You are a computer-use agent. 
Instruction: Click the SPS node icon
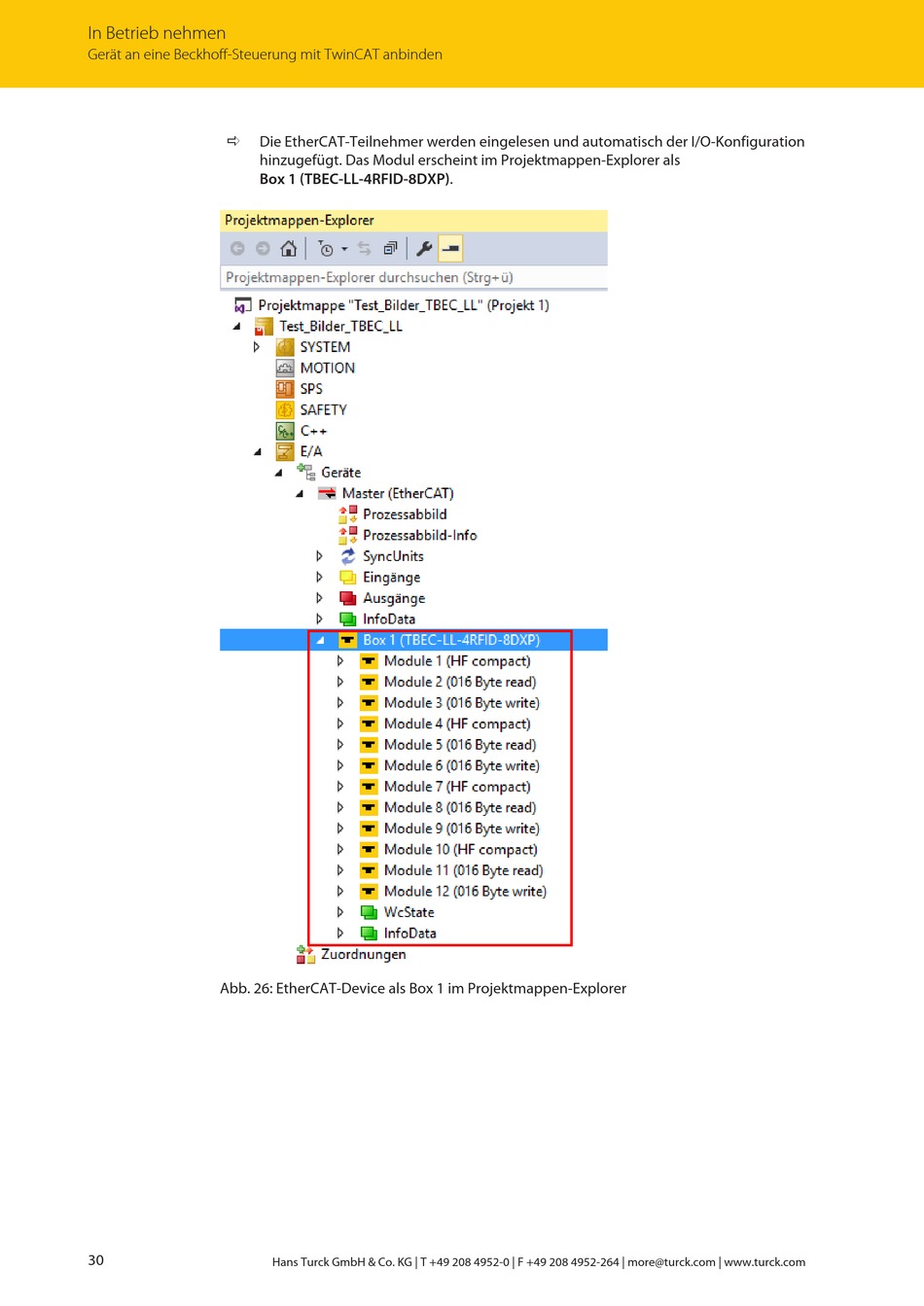pyautogui.click(x=285, y=389)
